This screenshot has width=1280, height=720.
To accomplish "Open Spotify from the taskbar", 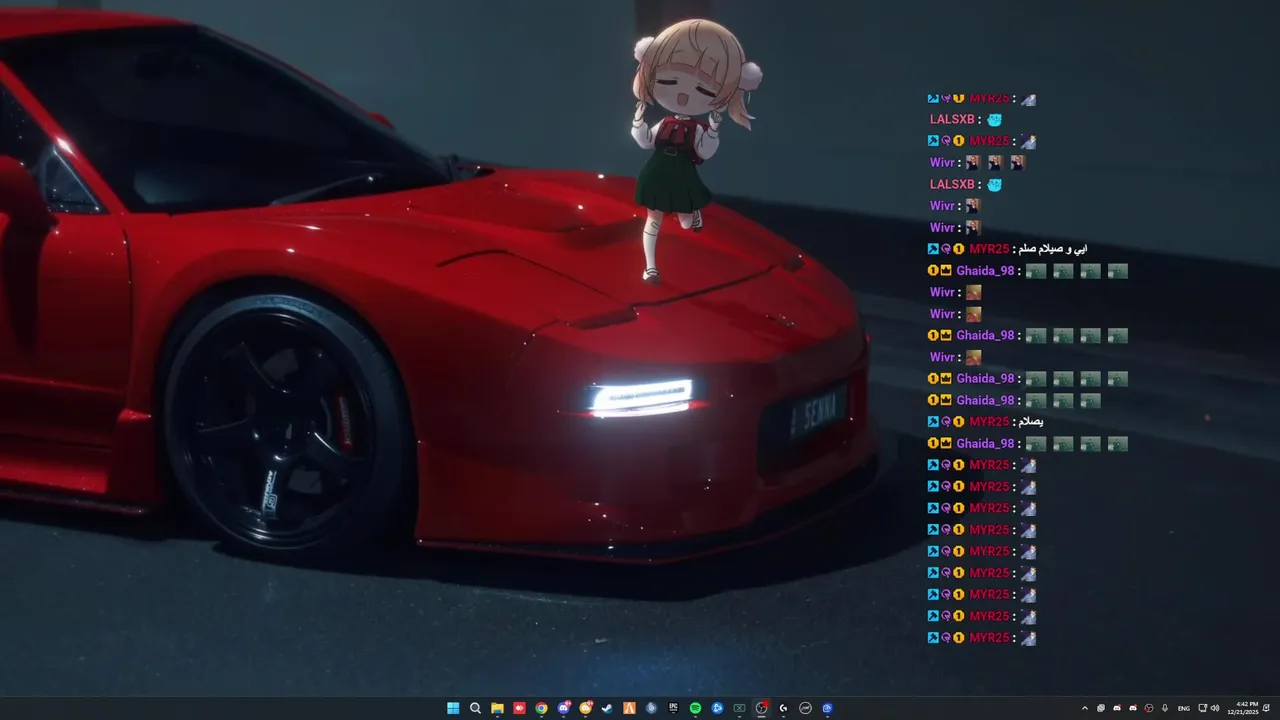I will pos(695,708).
